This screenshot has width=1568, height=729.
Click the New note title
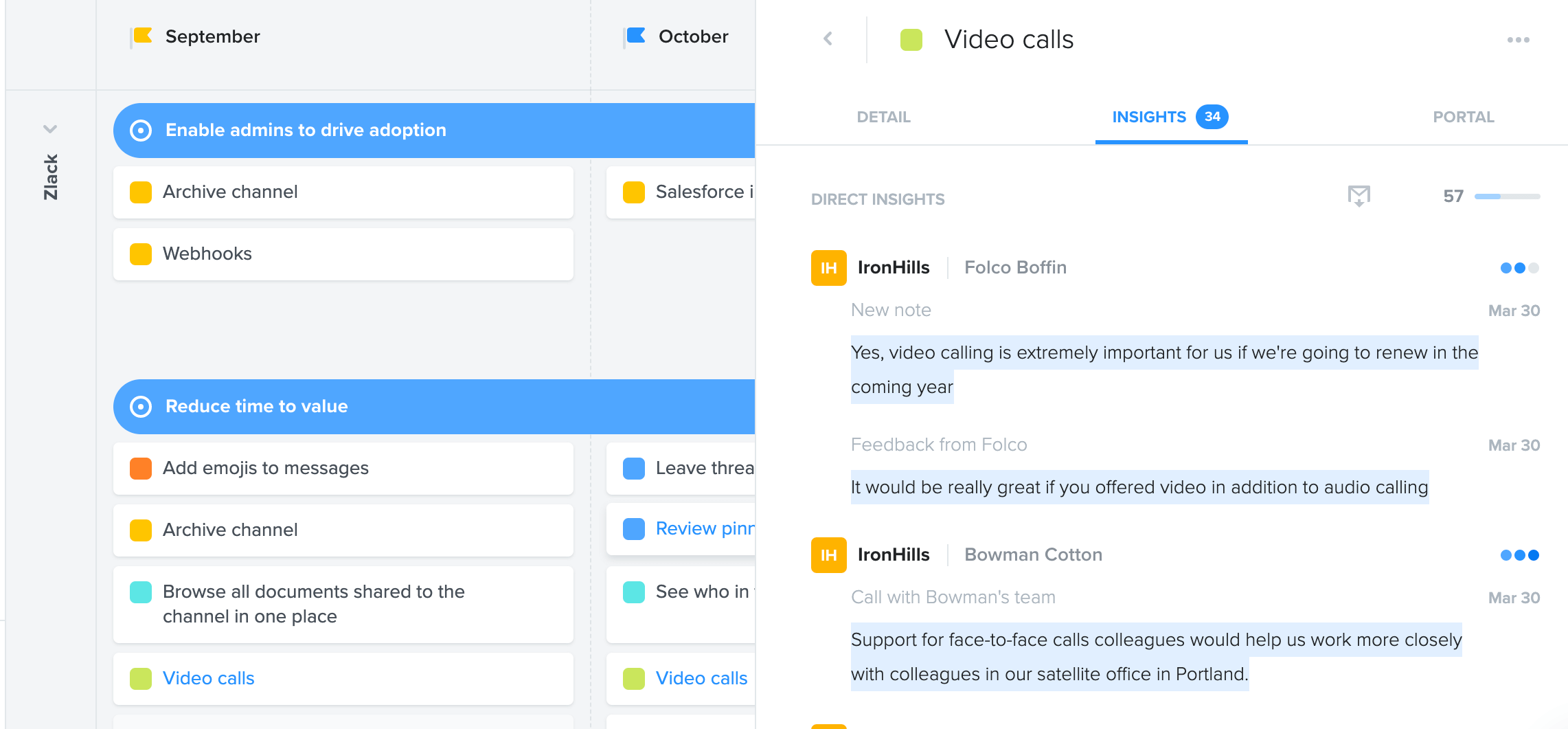point(891,310)
